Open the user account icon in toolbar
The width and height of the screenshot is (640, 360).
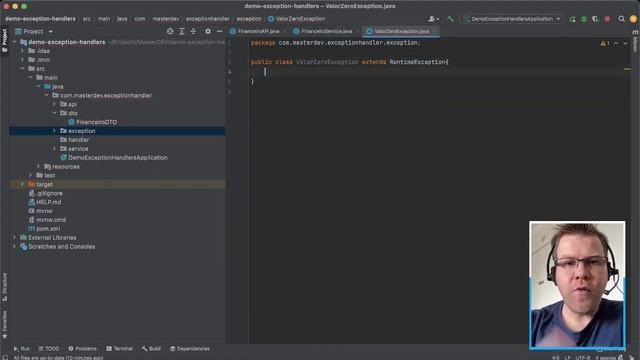(x=433, y=19)
